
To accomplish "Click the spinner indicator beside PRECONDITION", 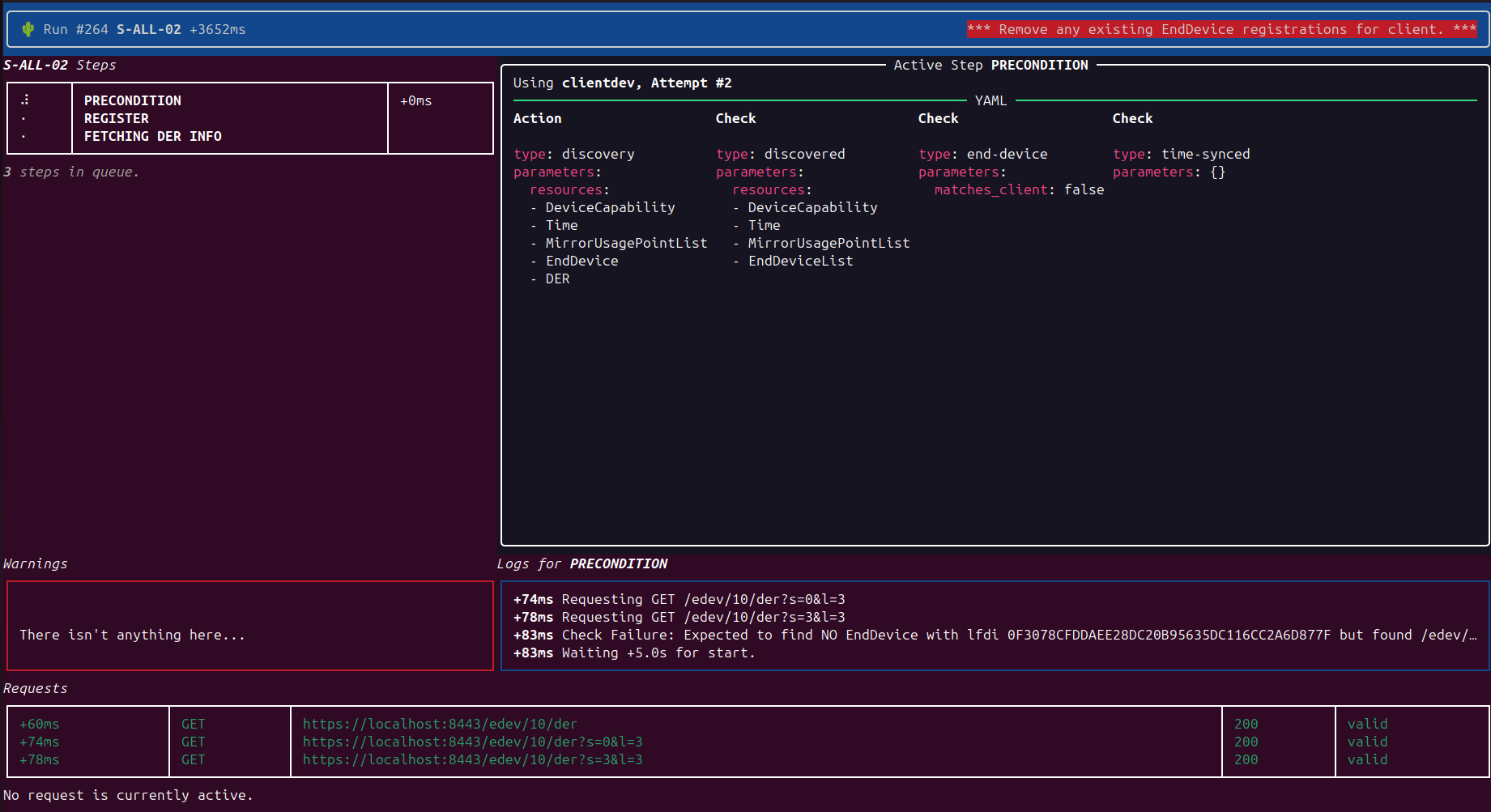I will (x=25, y=98).
